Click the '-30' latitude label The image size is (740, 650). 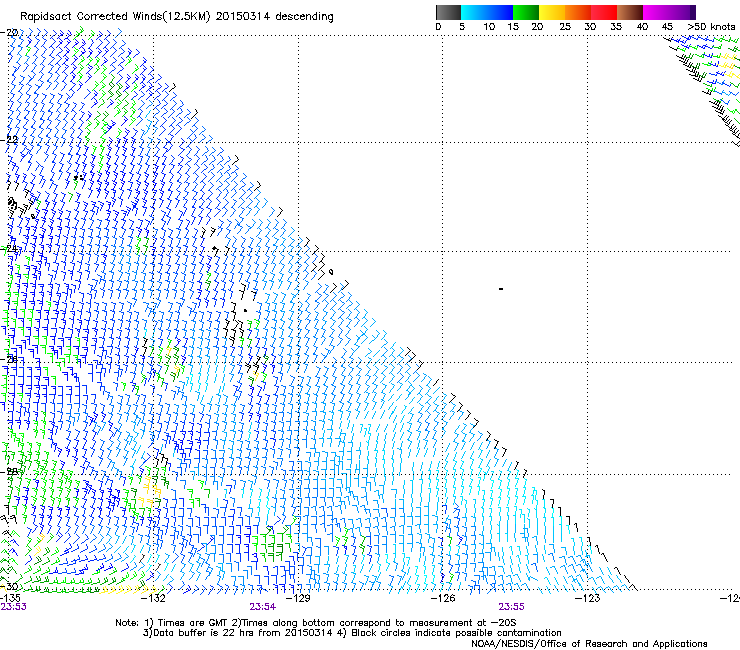coord(9,586)
